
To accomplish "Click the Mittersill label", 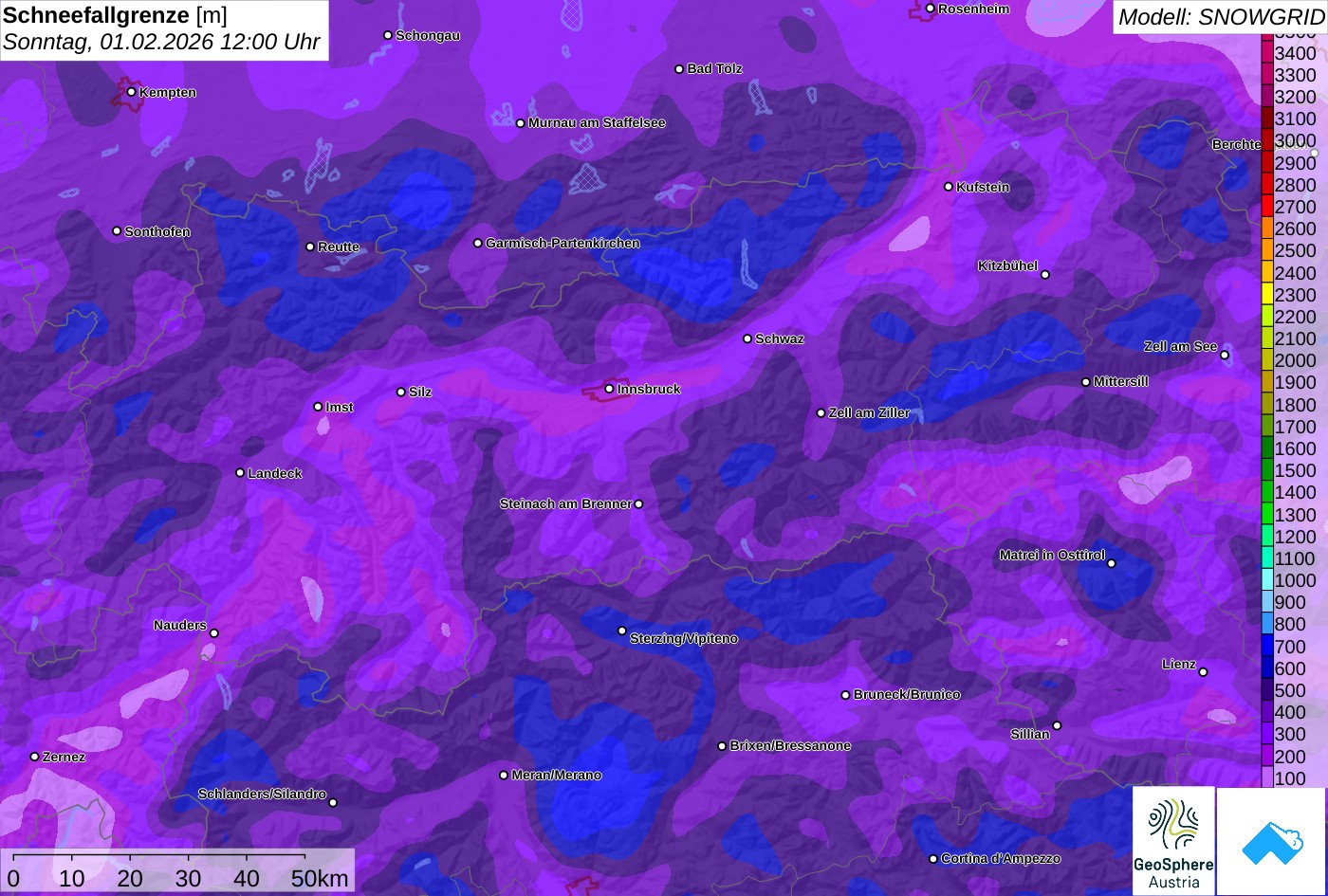I will pyautogui.click(x=1121, y=382).
